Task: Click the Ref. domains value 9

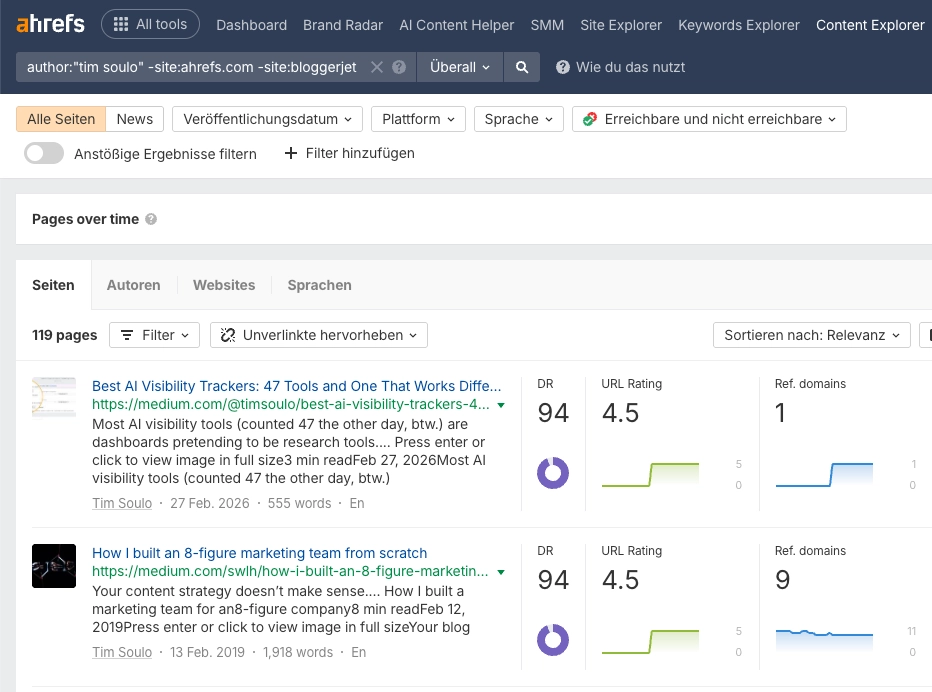Action: tap(783, 580)
